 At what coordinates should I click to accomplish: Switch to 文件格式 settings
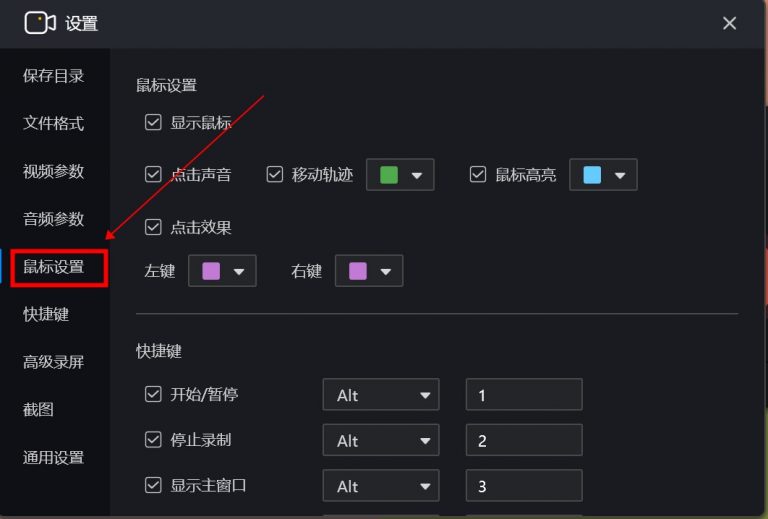(53, 124)
